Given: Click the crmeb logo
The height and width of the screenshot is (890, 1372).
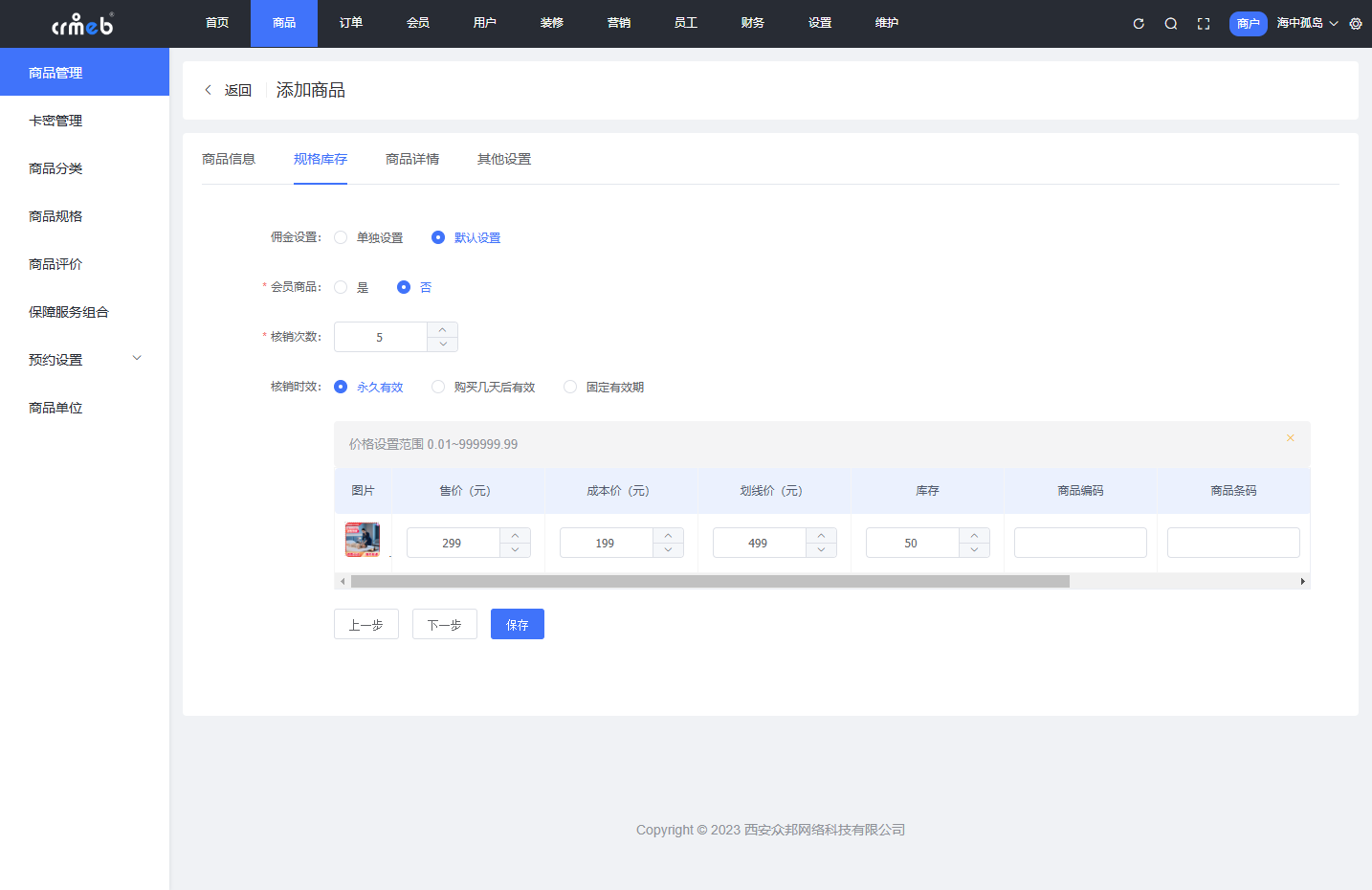Looking at the screenshot, I should tap(83, 24).
